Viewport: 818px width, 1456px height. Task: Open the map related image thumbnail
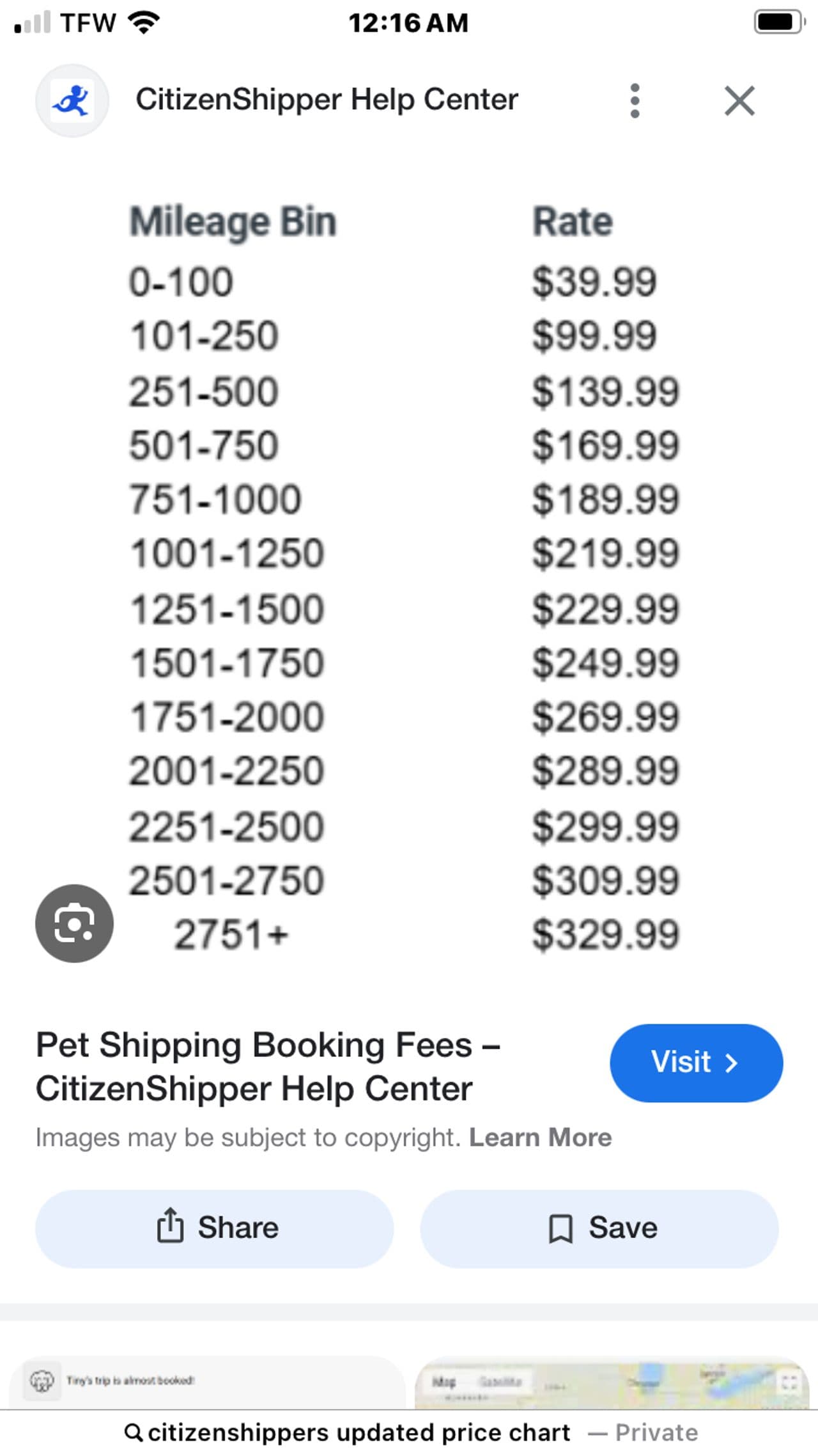click(612, 1381)
